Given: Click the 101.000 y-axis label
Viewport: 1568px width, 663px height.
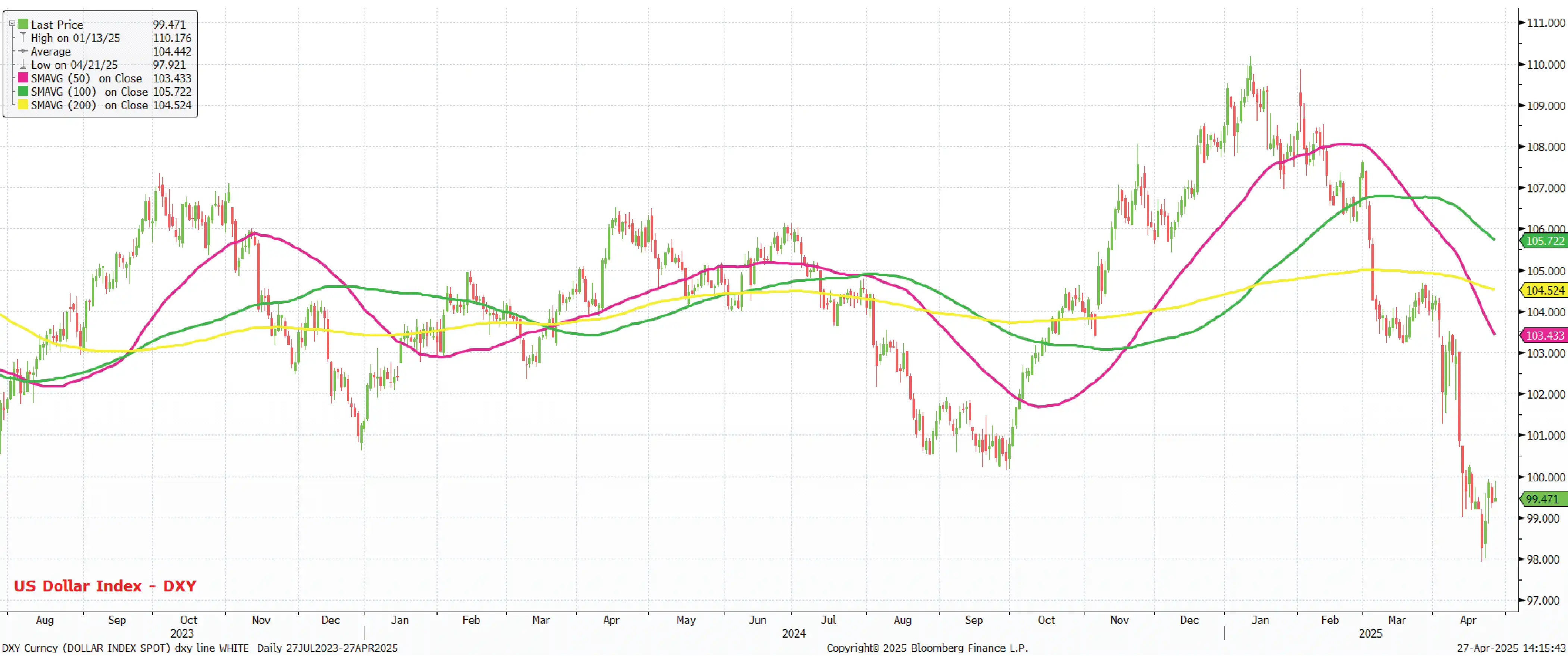Looking at the screenshot, I should point(1546,436).
